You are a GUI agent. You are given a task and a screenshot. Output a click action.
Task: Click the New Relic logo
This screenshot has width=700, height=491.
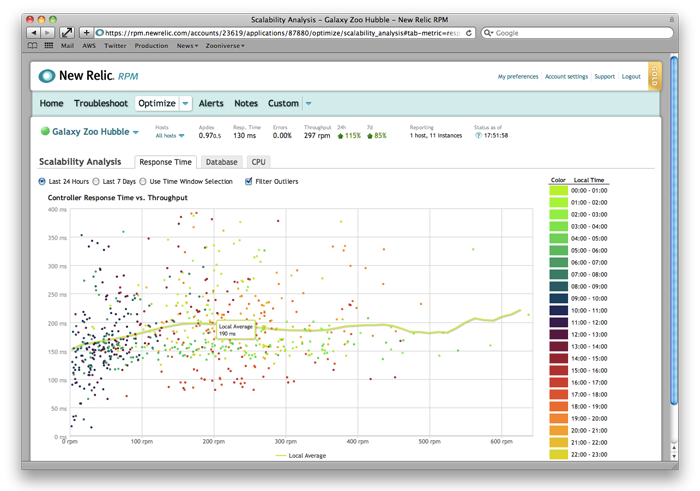[88, 76]
